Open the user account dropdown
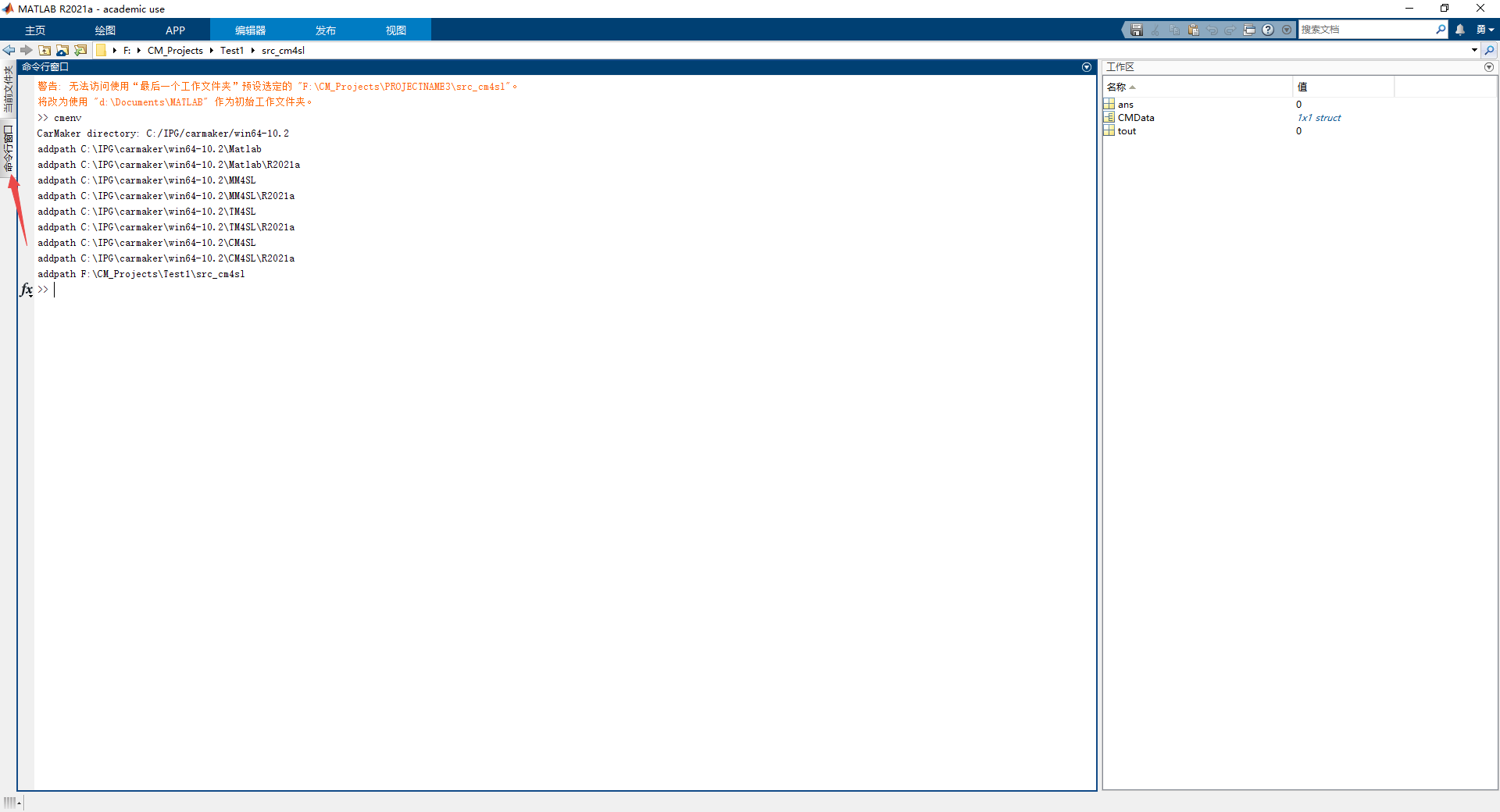Screen dimensions: 1500x812 (x=1484, y=30)
